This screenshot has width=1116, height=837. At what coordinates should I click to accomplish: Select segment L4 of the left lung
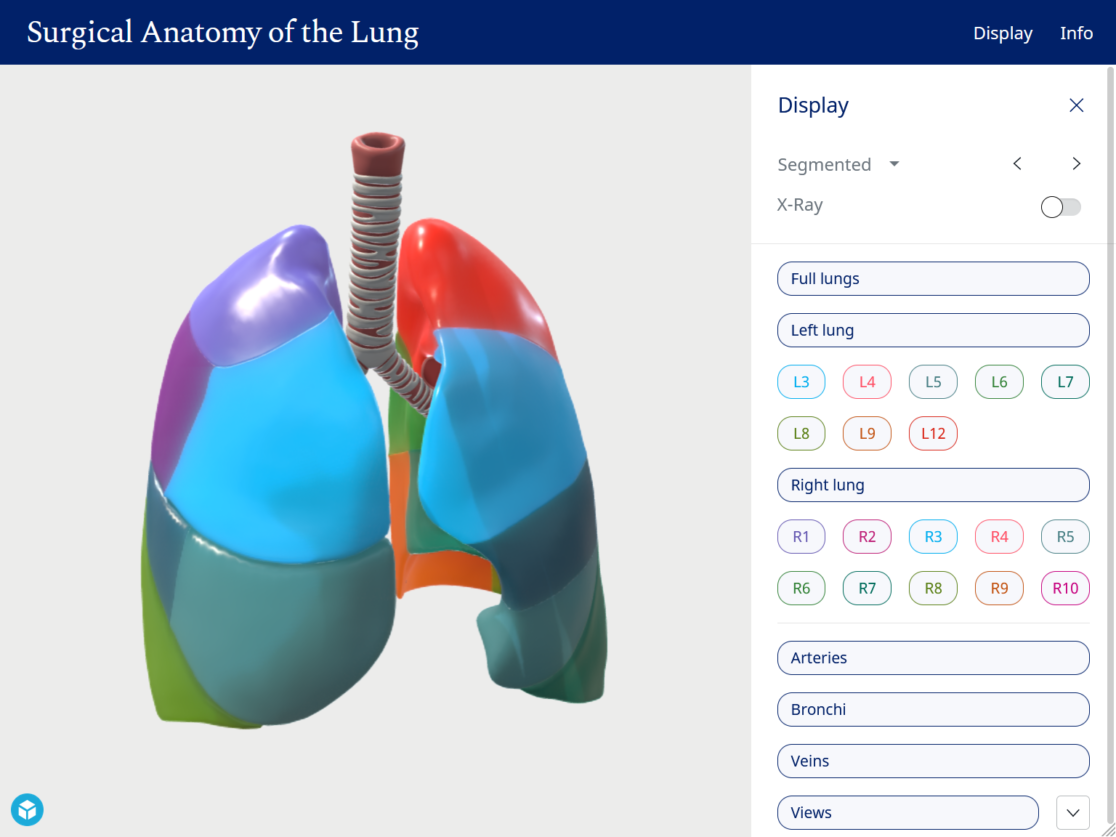[866, 381]
